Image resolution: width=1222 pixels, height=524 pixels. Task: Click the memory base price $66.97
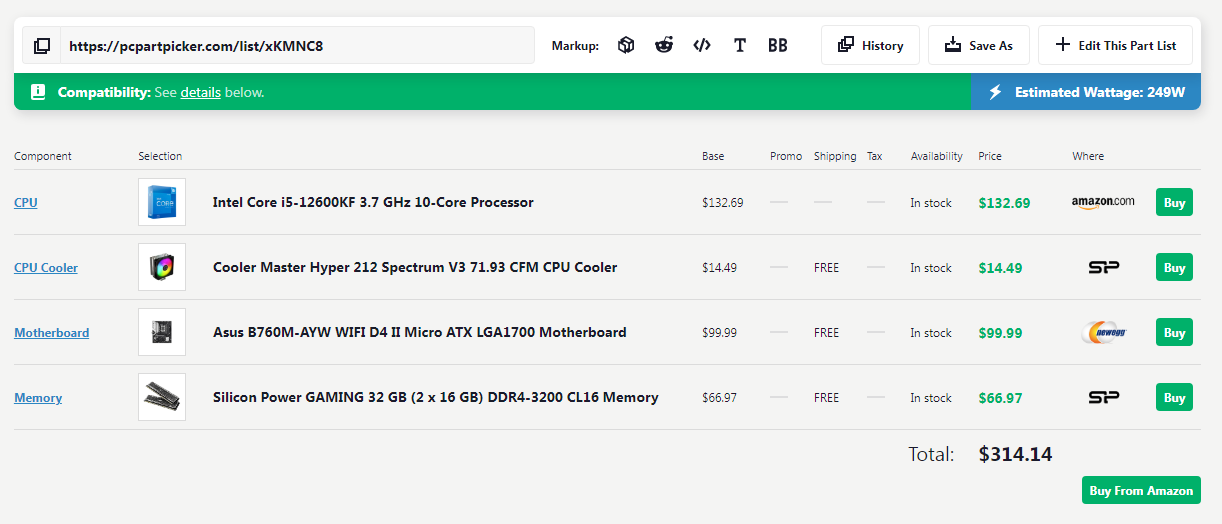719,398
